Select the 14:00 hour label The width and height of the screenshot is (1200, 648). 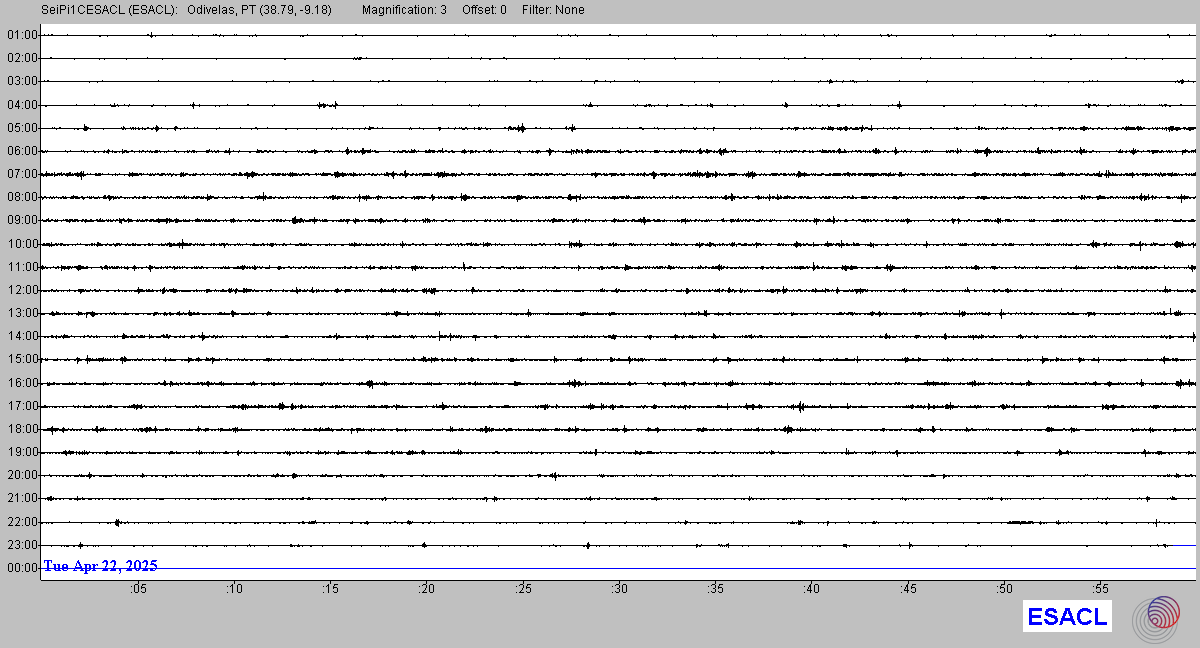click(22, 336)
